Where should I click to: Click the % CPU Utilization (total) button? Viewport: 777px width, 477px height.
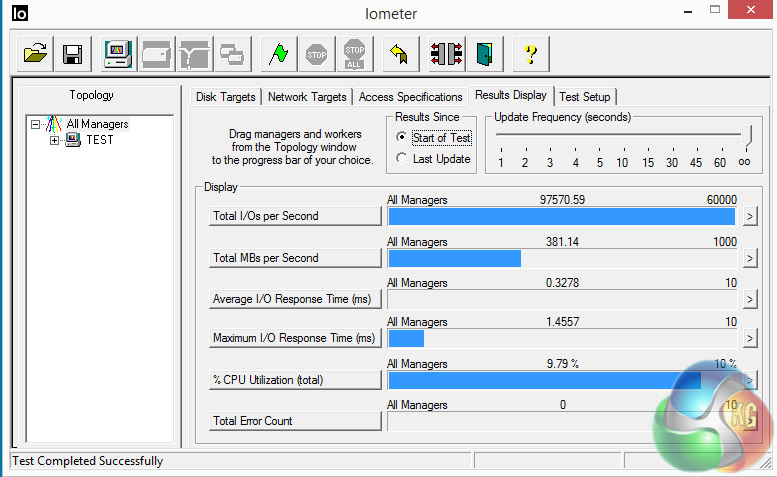click(295, 380)
